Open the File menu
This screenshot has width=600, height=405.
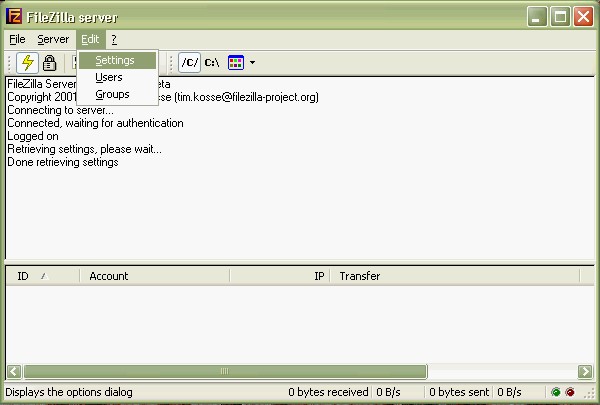[x=17, y=39]
